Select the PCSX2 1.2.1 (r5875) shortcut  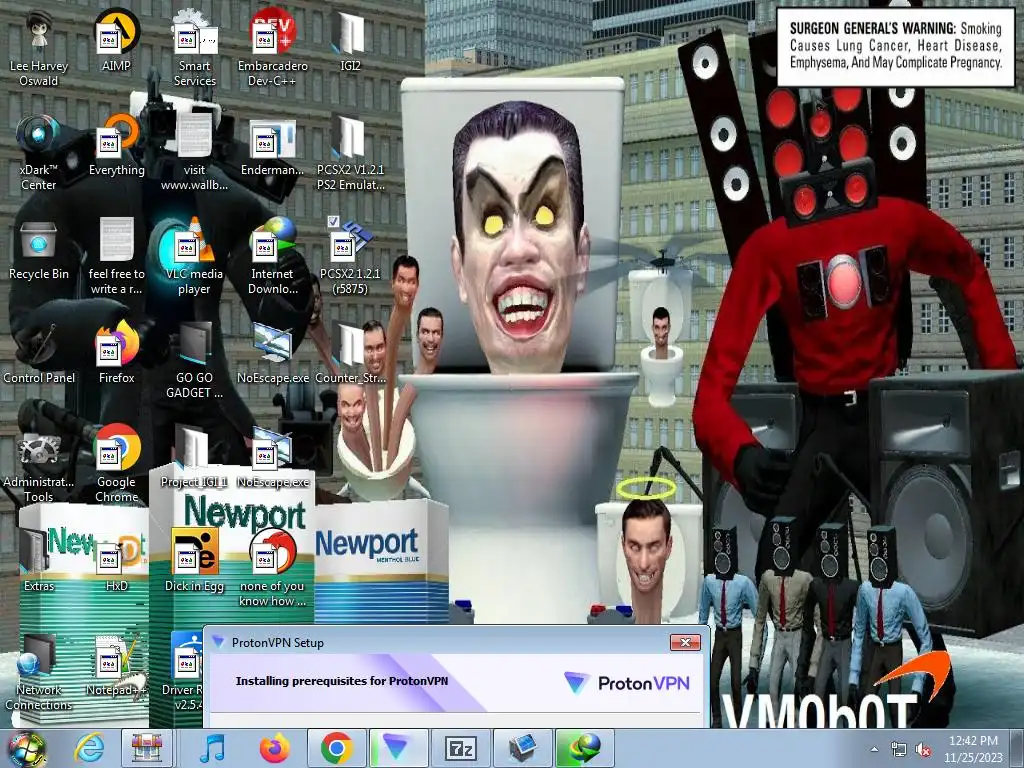pyautogui.click(x=350, y=256)
